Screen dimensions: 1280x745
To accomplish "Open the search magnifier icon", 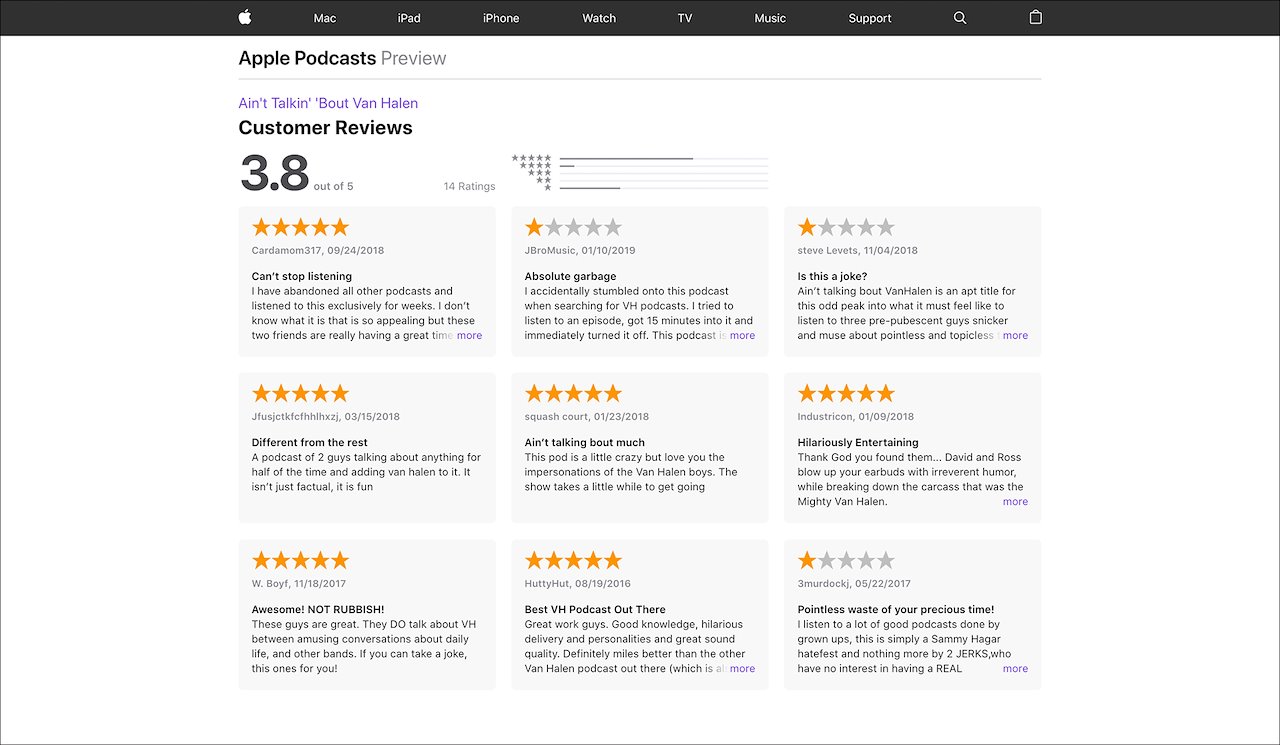I will (960, 18).
